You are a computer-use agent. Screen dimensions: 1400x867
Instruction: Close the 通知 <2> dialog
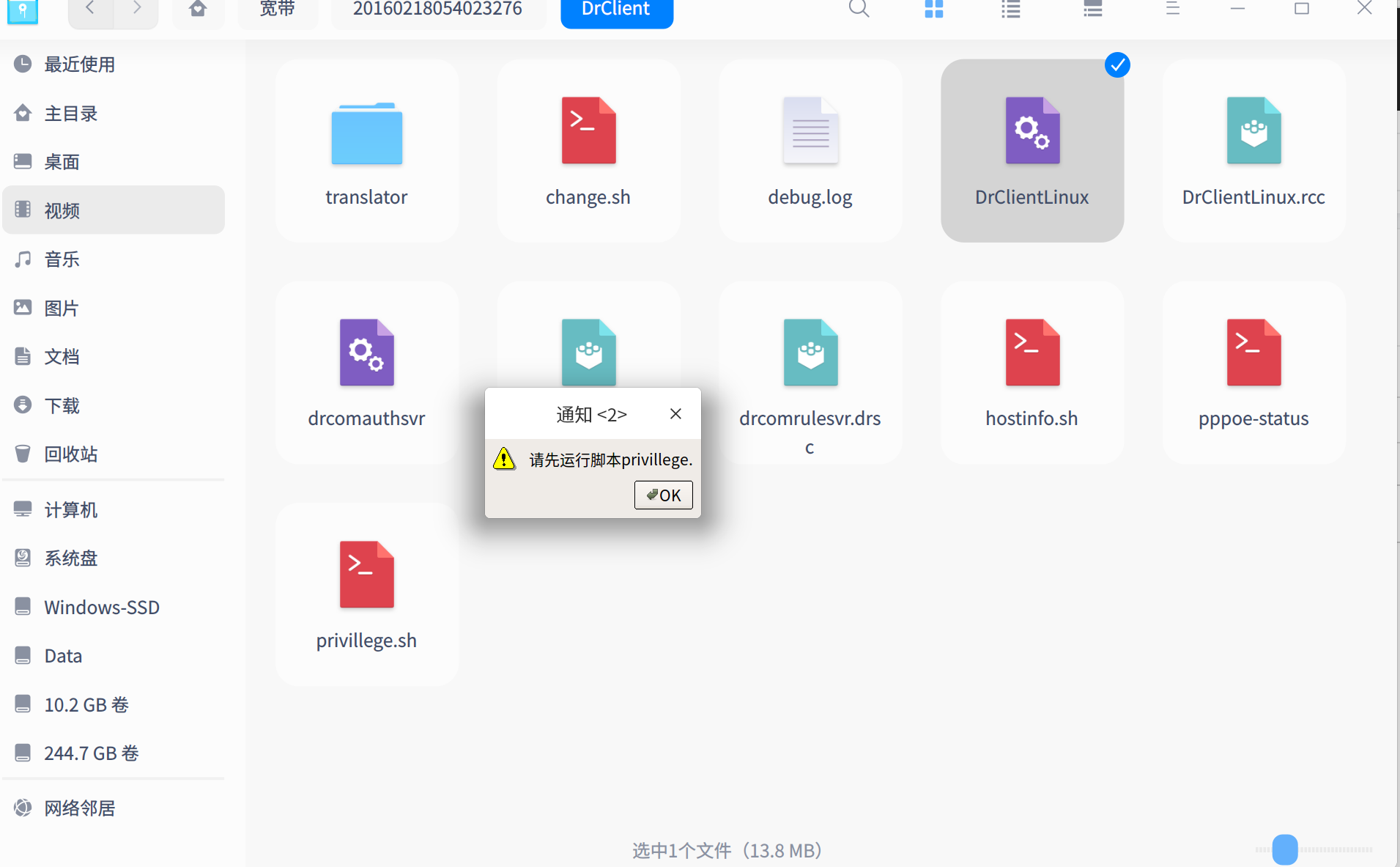click(x=676, y=414)
